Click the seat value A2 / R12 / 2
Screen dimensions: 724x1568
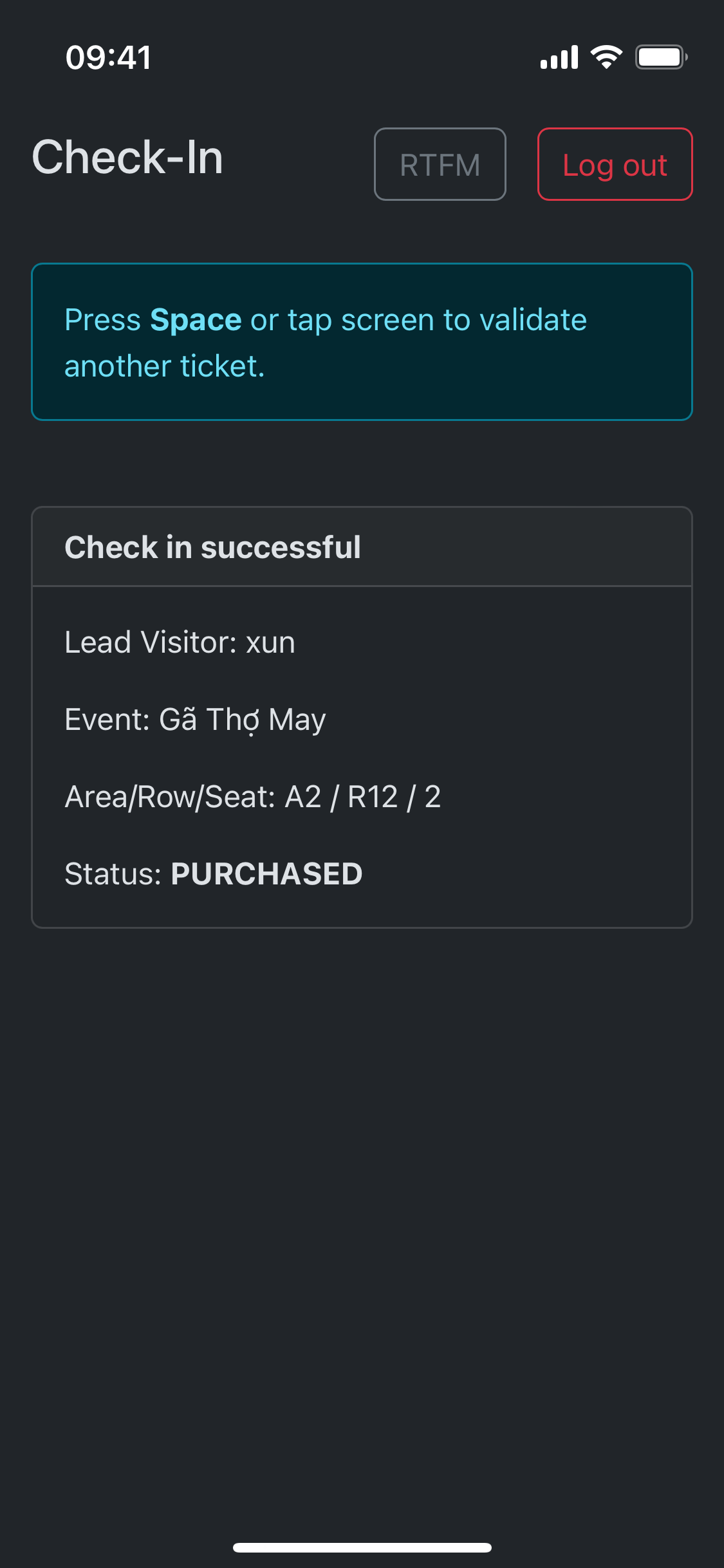tap(362, 797)
